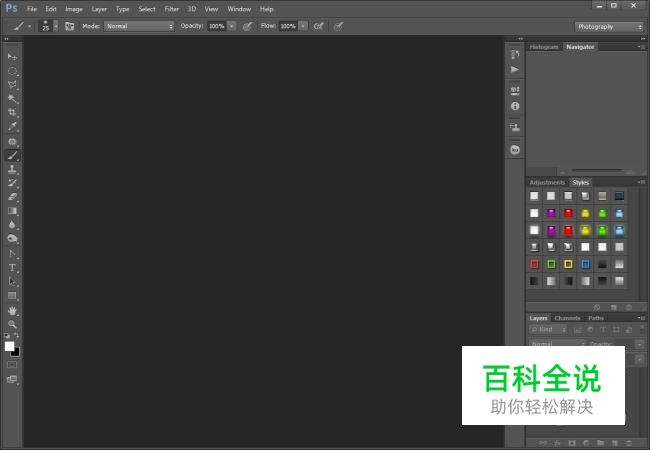The image size is (650, 450).
Task: Open the Image menu
Action: pos(74,9)
